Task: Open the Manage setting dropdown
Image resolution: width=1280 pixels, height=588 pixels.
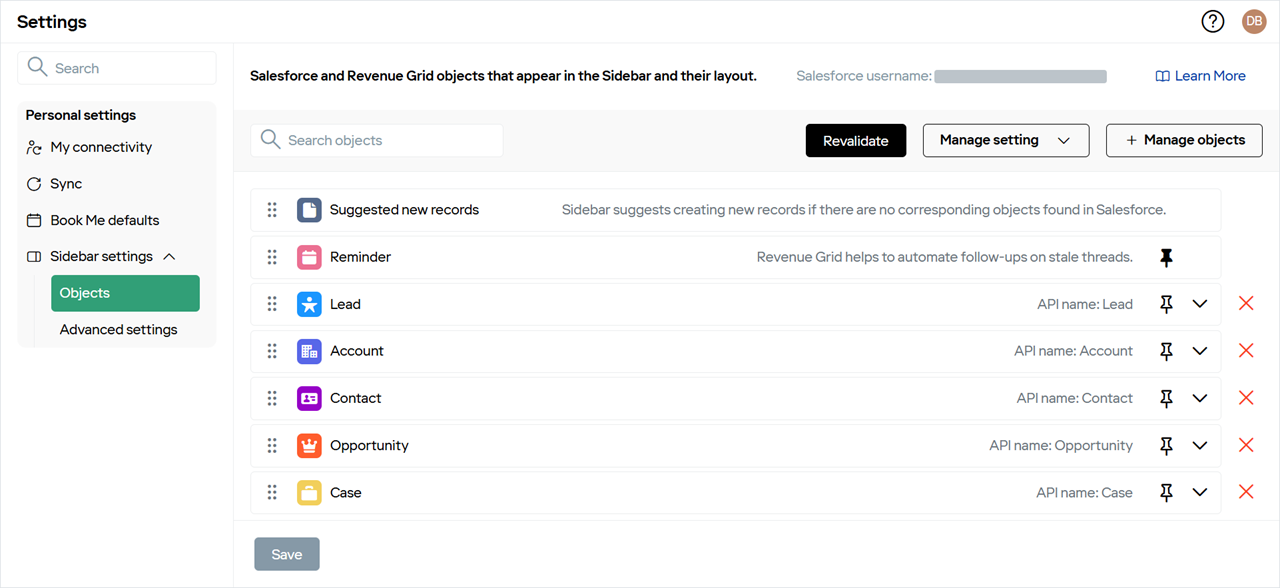Action: click(1005, 140)
